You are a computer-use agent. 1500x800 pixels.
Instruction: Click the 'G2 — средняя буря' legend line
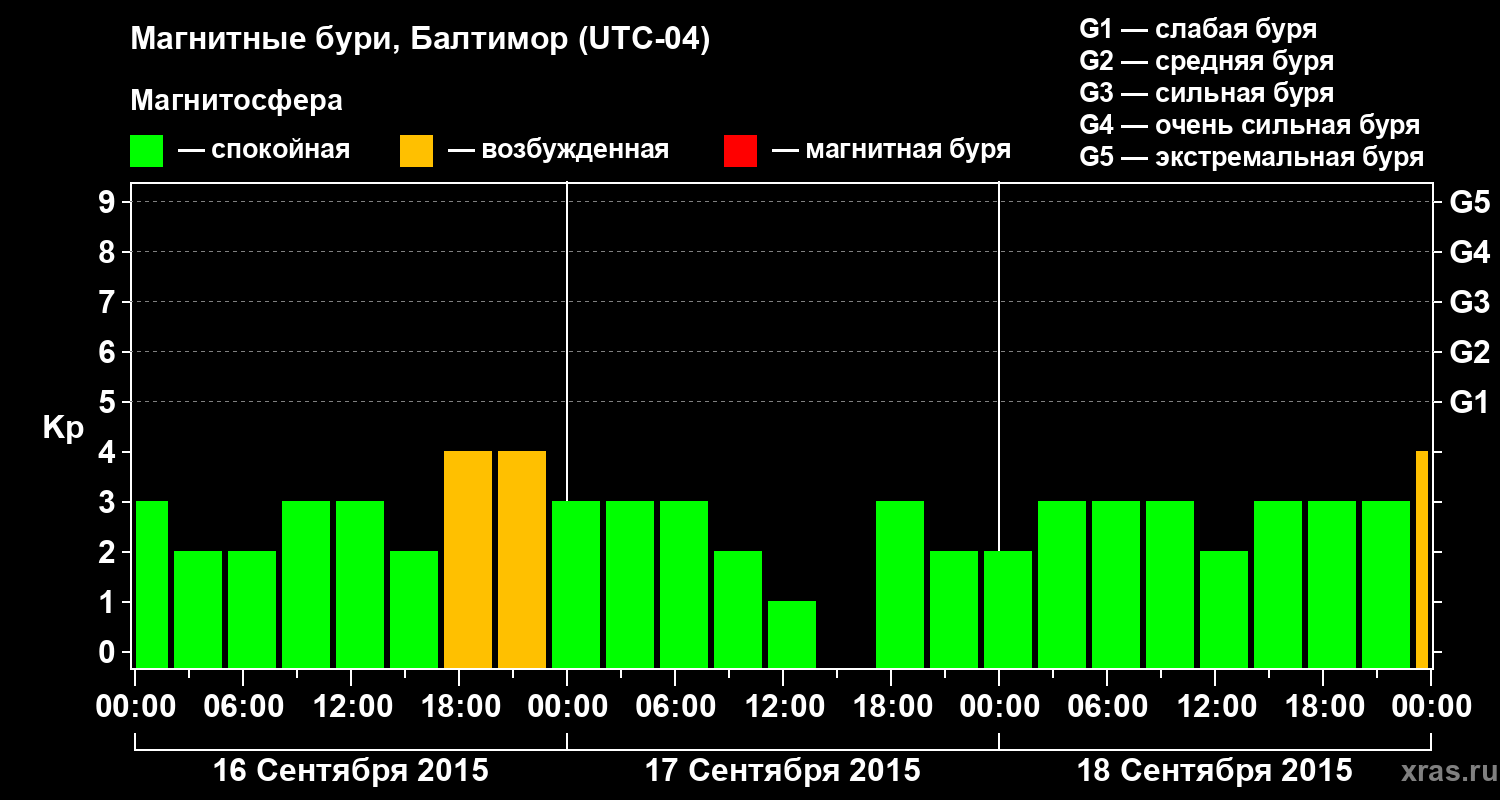point(1207,61)
